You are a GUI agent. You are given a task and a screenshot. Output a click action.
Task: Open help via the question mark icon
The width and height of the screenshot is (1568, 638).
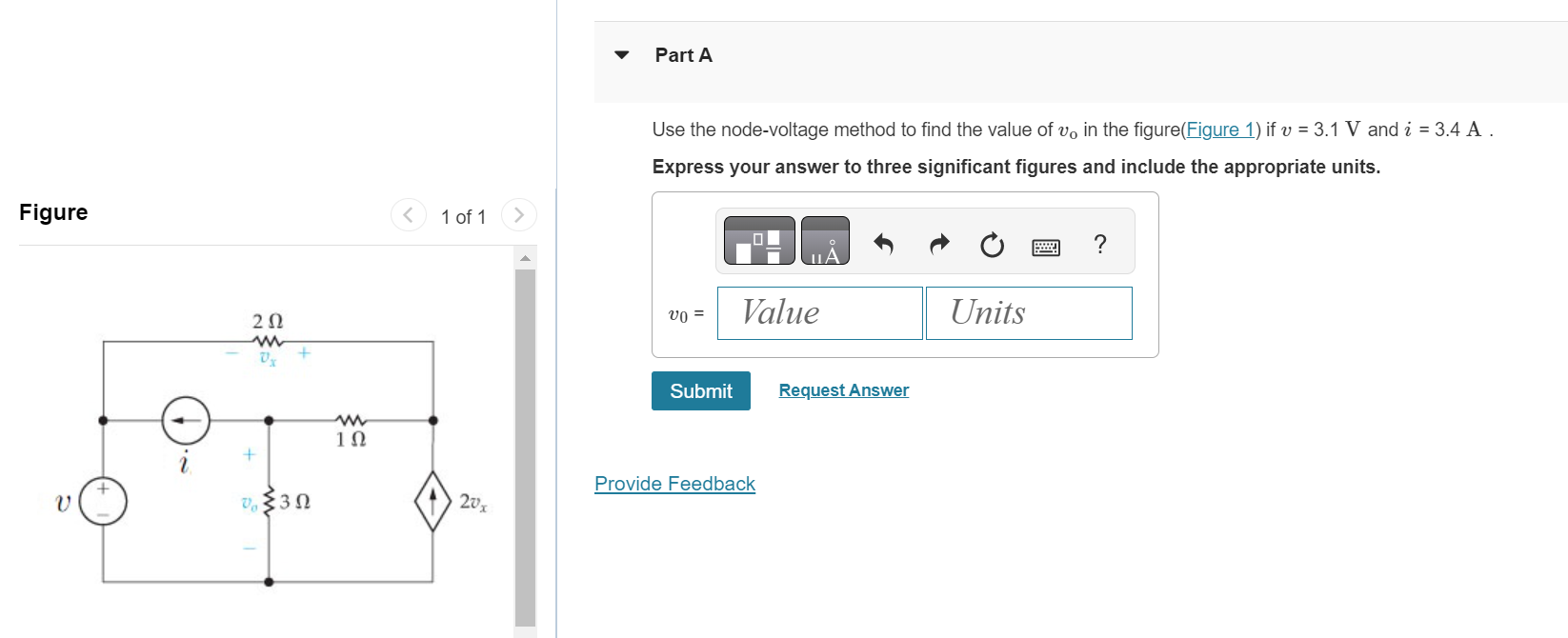(1099, 245)
